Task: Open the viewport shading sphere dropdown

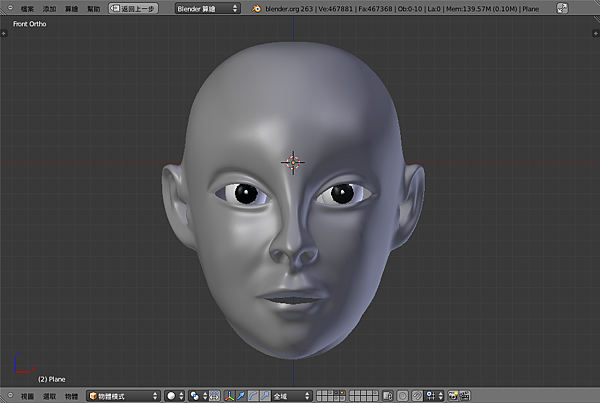Action: 175,396
